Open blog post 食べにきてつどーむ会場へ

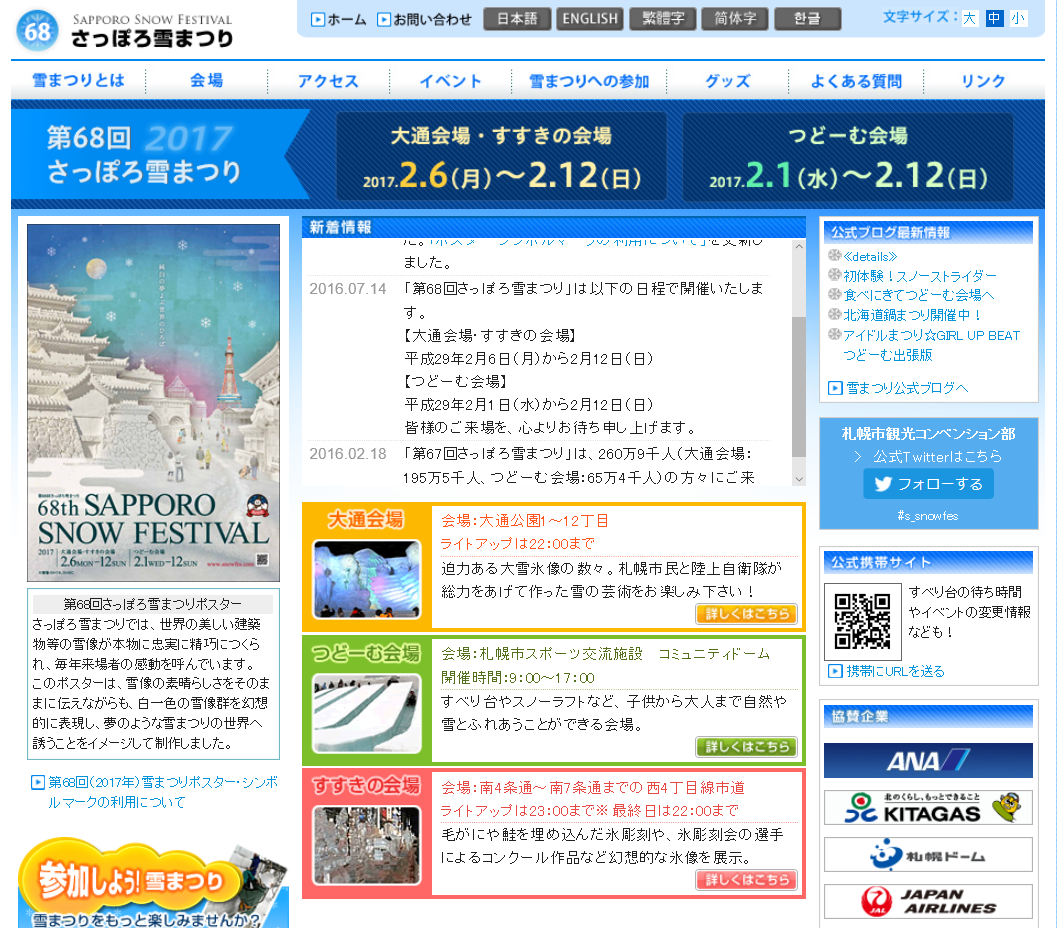tap(918, 295)
